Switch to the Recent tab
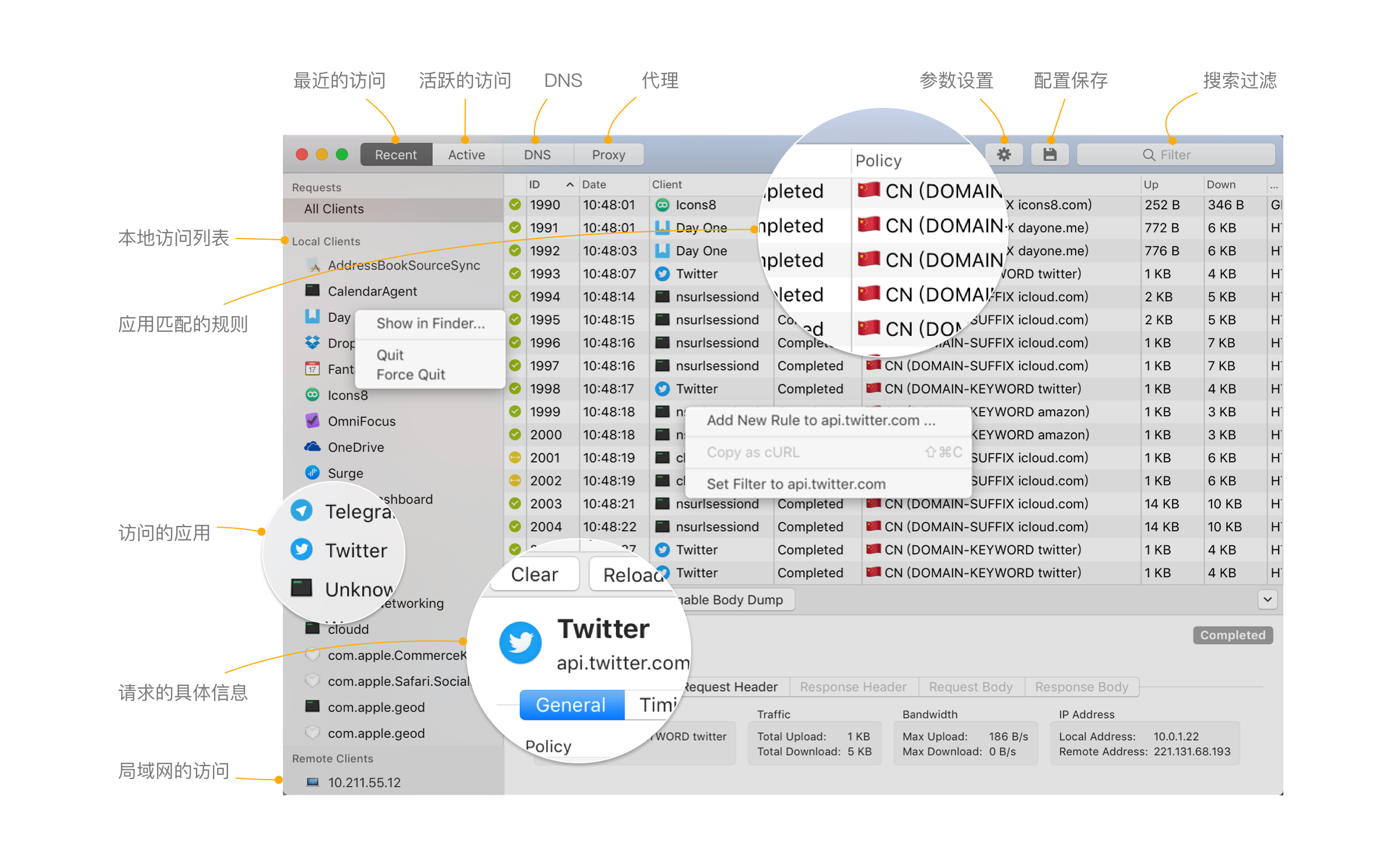The height and width of the screenshot is (856, 1400). pyautogui.click(x=396, y=155)
